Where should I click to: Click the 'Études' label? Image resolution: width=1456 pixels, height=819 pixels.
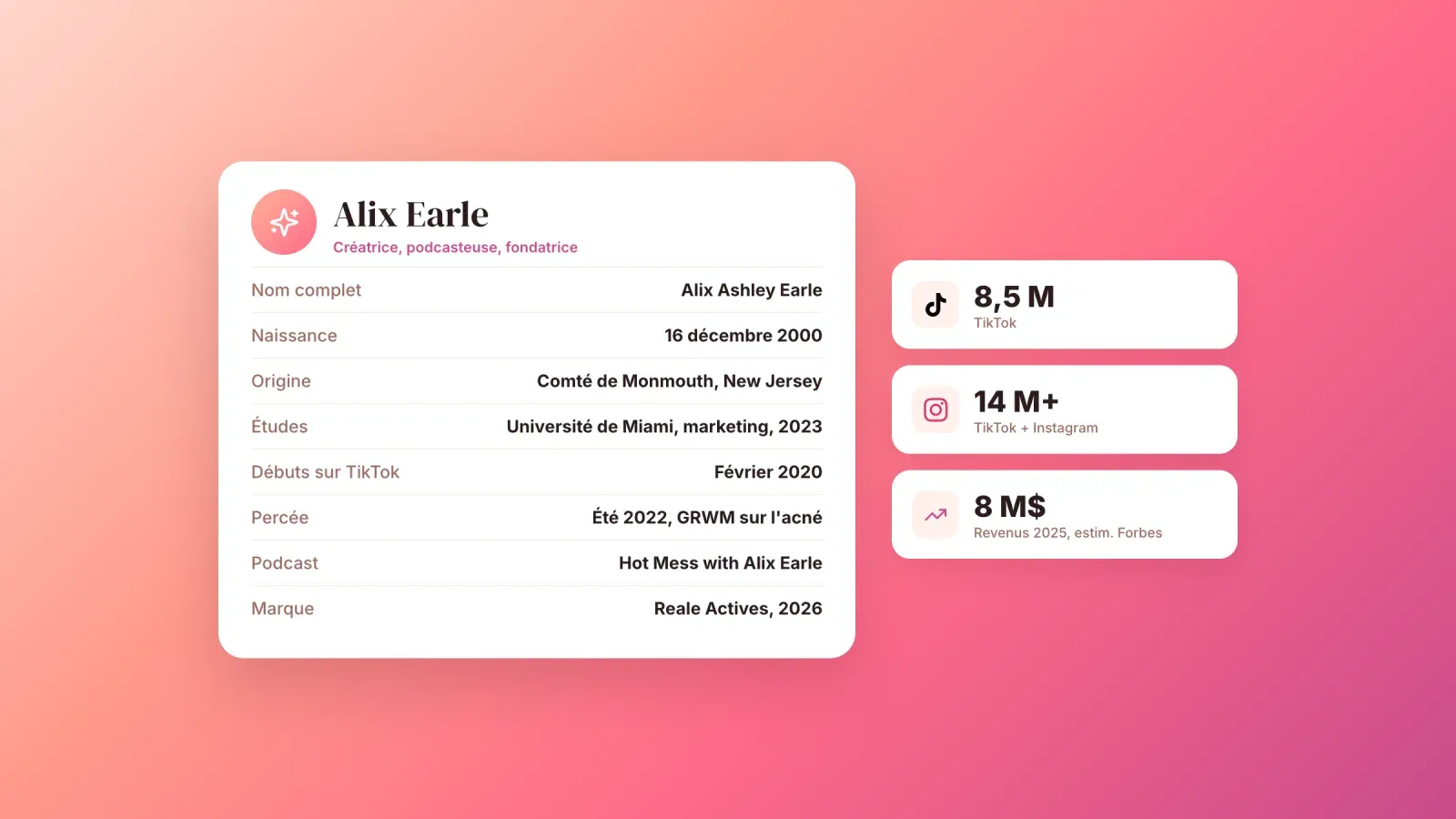[x=279, y=426]
